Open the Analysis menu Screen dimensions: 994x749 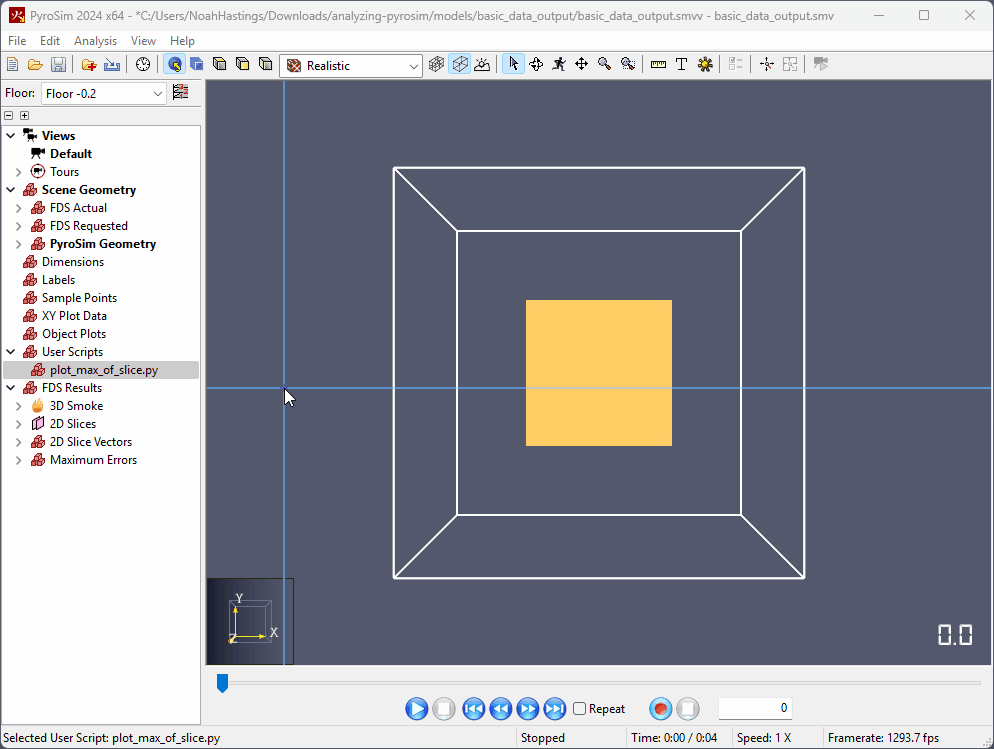(x=95, y=41)
